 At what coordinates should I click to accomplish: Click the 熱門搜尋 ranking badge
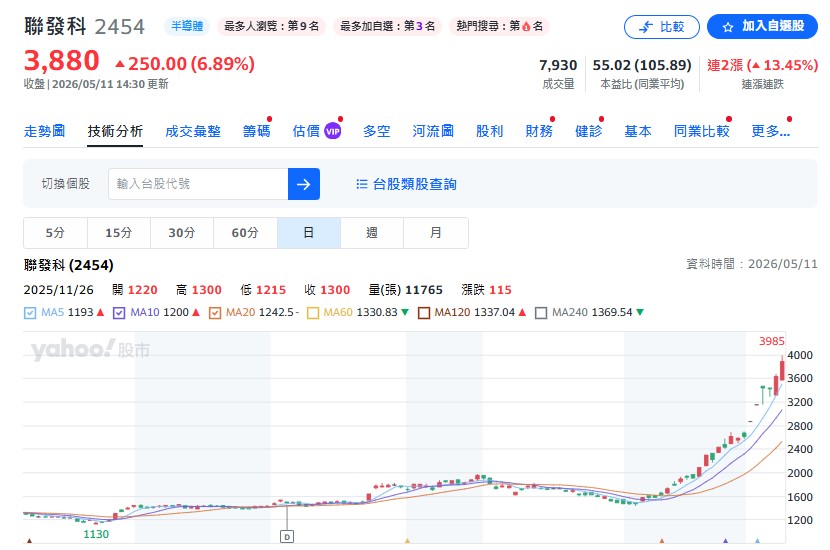pos(500,26)
